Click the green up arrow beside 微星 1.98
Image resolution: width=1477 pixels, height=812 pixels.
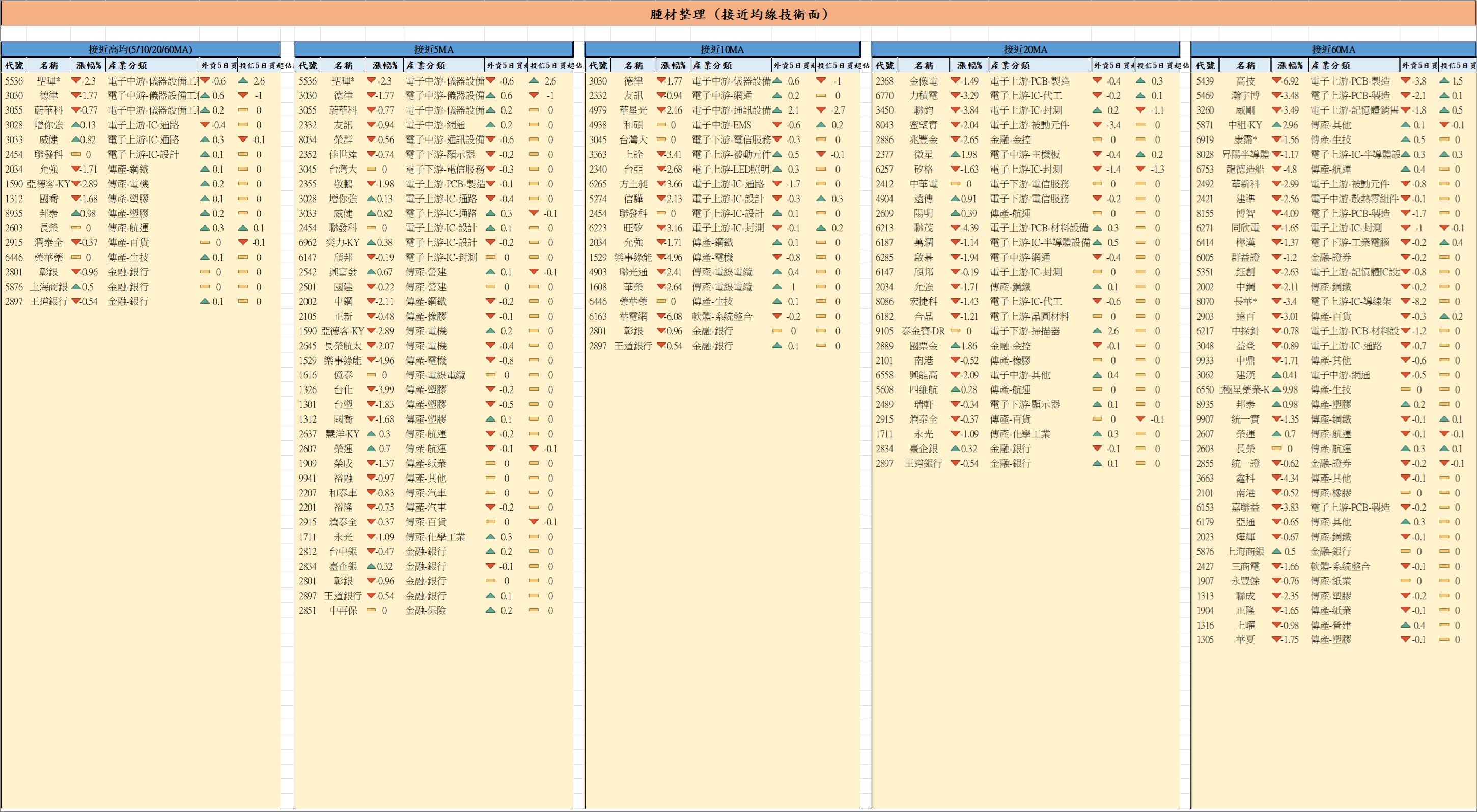pos(955,155)
